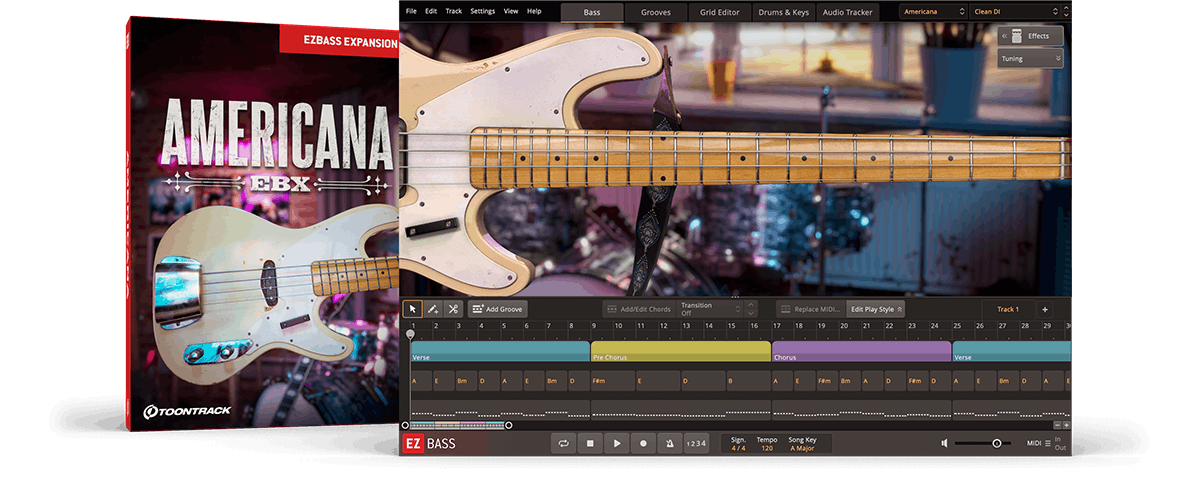Select the Track 1 tab

pos(1008,309)
